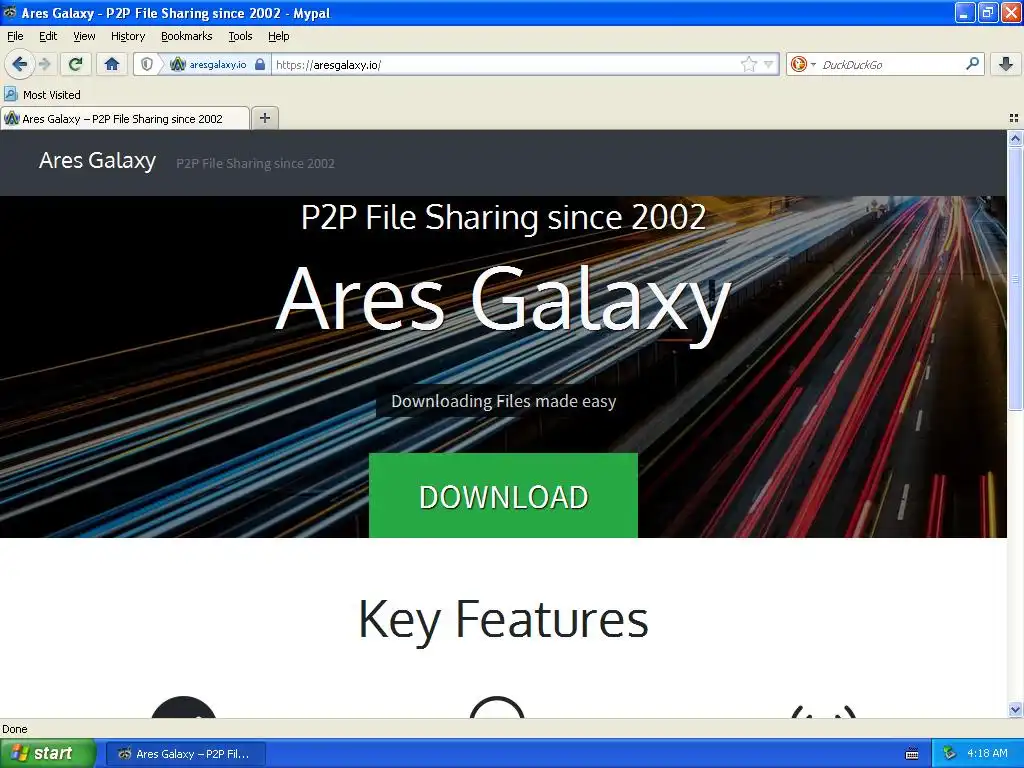1024x768 pixels.
Task: Click the scrollbar down arrow
Action: [1015, 710]
